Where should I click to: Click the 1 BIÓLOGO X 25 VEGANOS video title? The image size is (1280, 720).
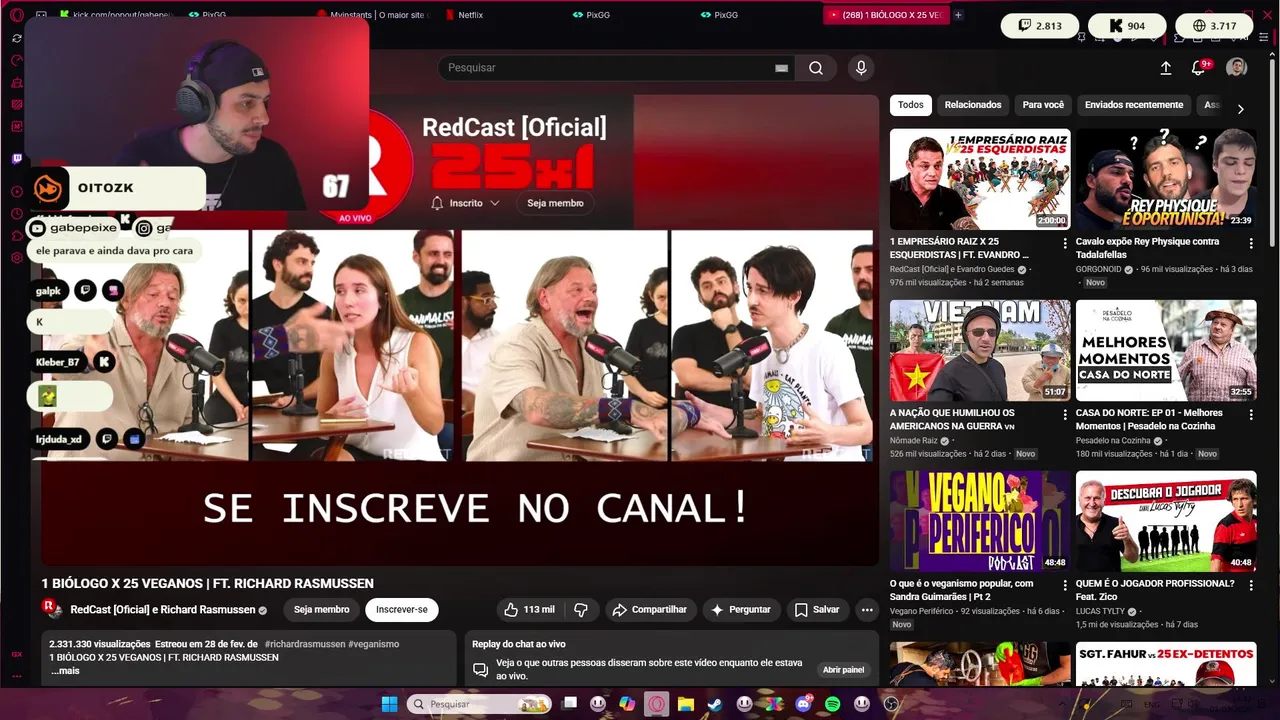(x=207, y=583)
